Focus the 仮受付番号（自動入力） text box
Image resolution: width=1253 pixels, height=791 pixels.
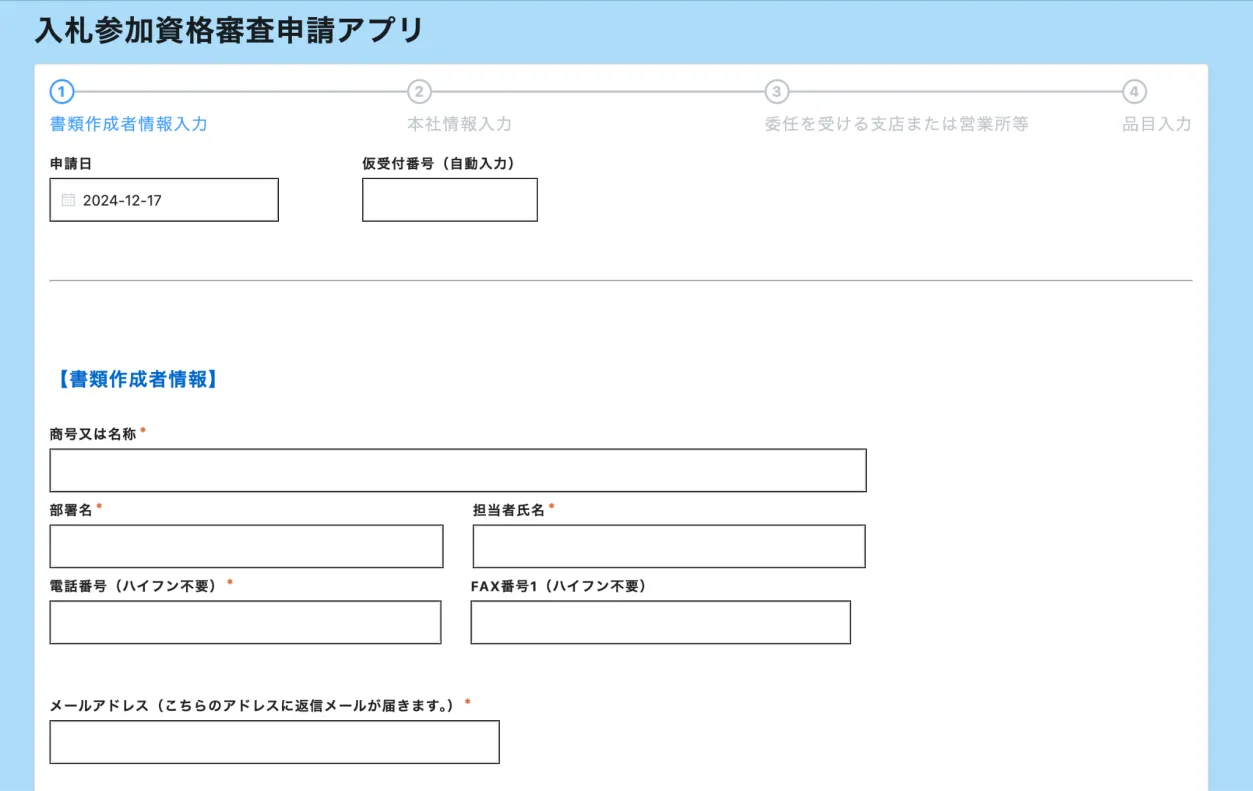(449, 200)
